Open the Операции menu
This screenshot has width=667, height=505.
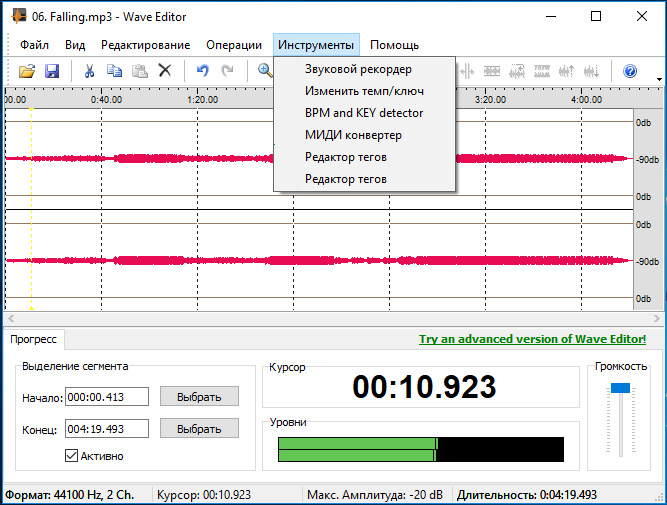coord(234,45)
